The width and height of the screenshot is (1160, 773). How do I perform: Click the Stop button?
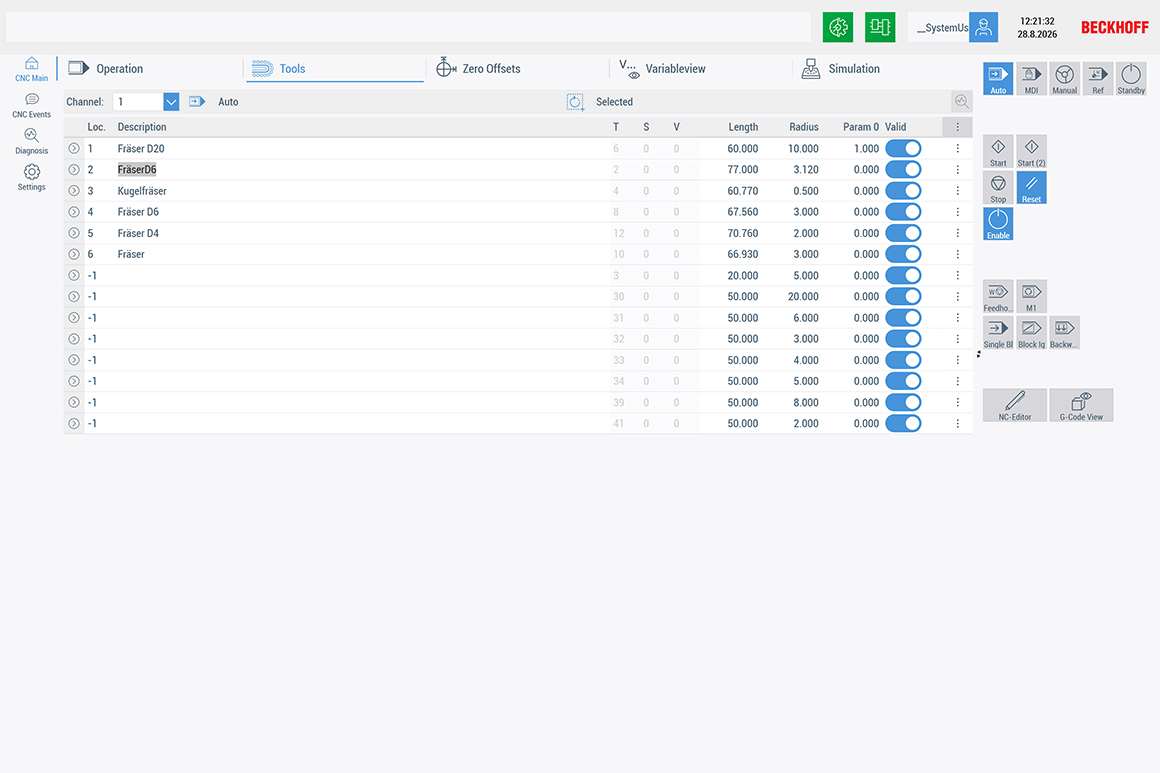(998, 187)
